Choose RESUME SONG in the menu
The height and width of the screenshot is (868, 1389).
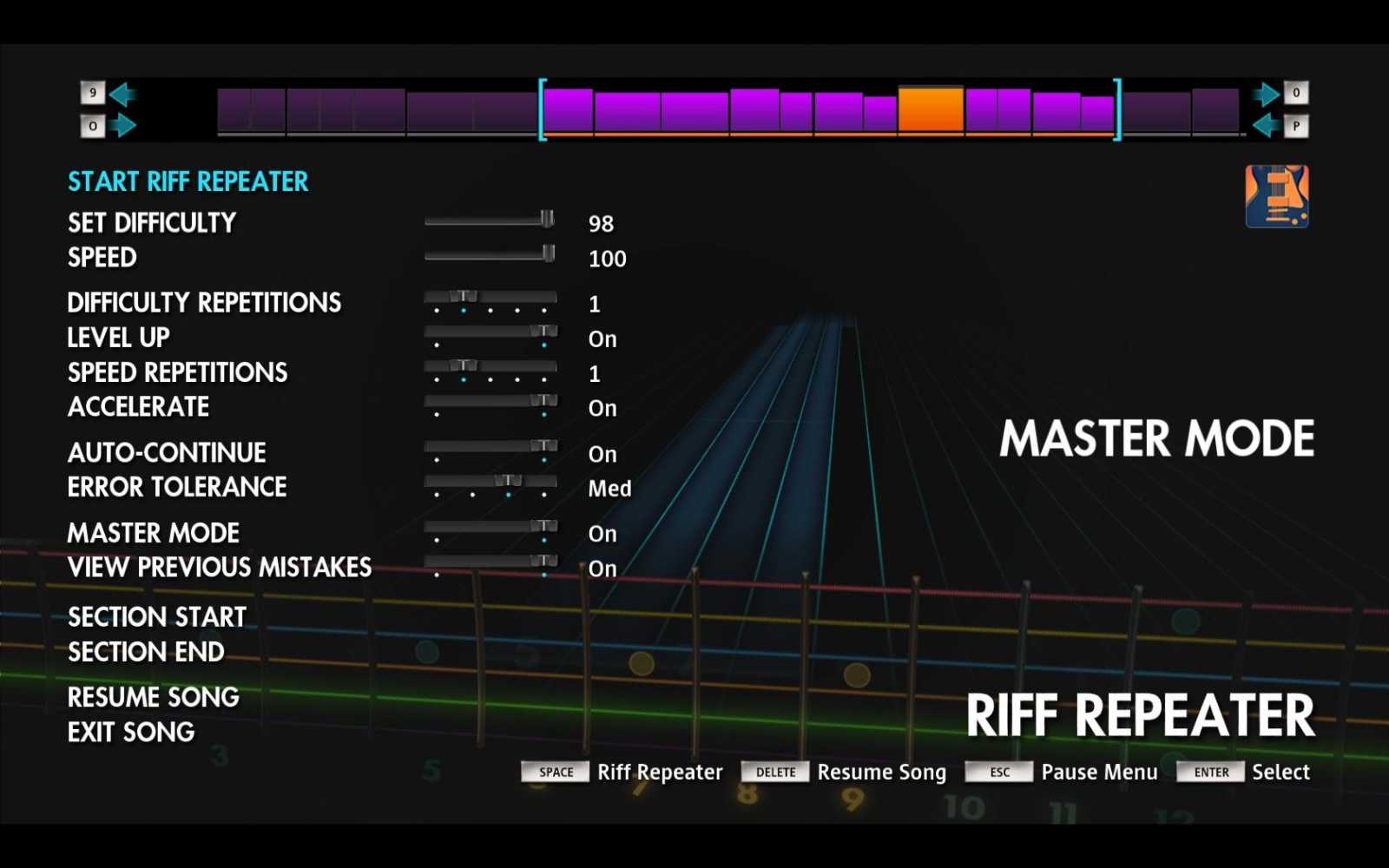(x=154, y=697)
